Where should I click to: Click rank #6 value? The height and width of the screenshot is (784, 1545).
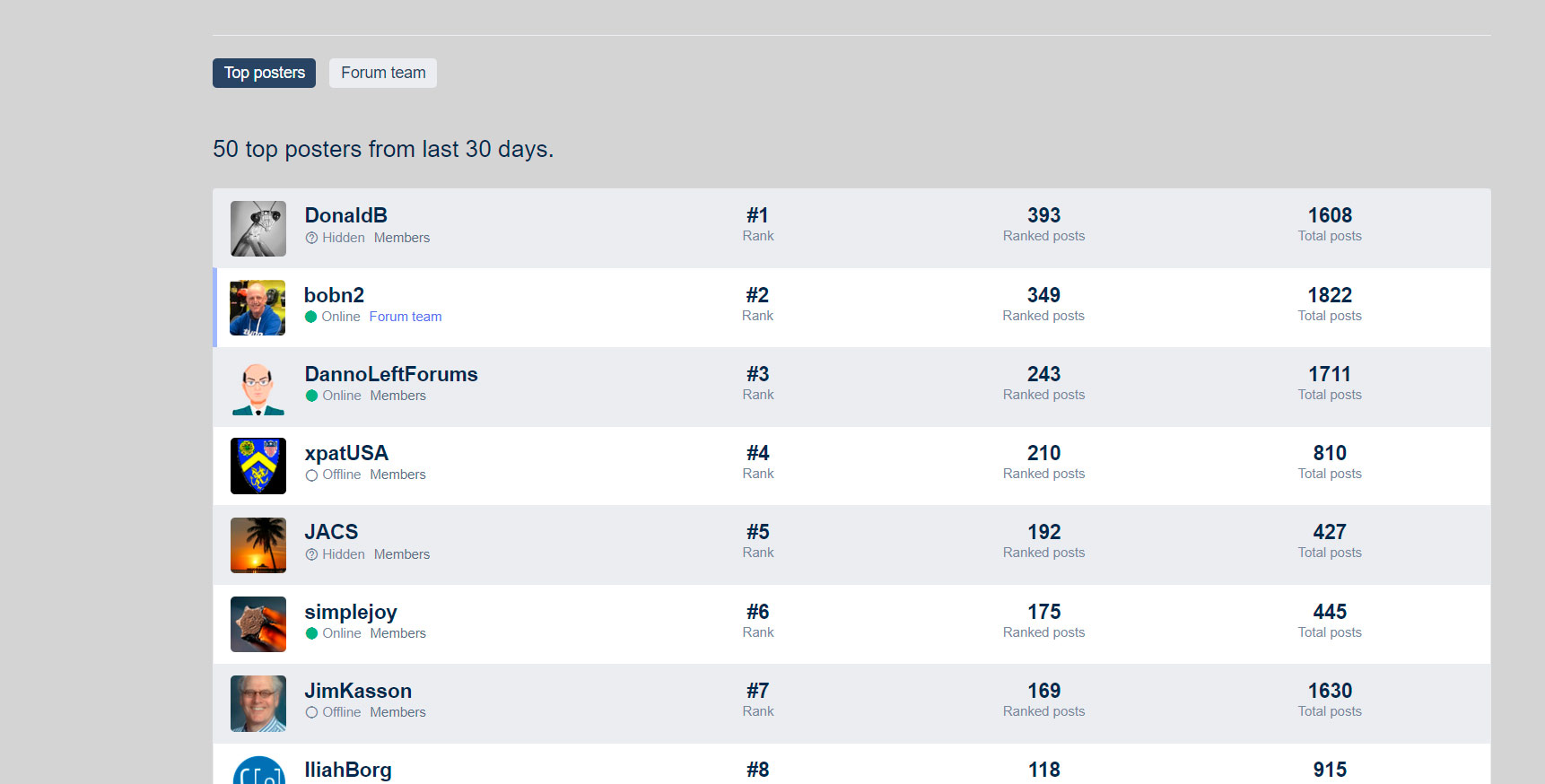click(x=758, y=612)
